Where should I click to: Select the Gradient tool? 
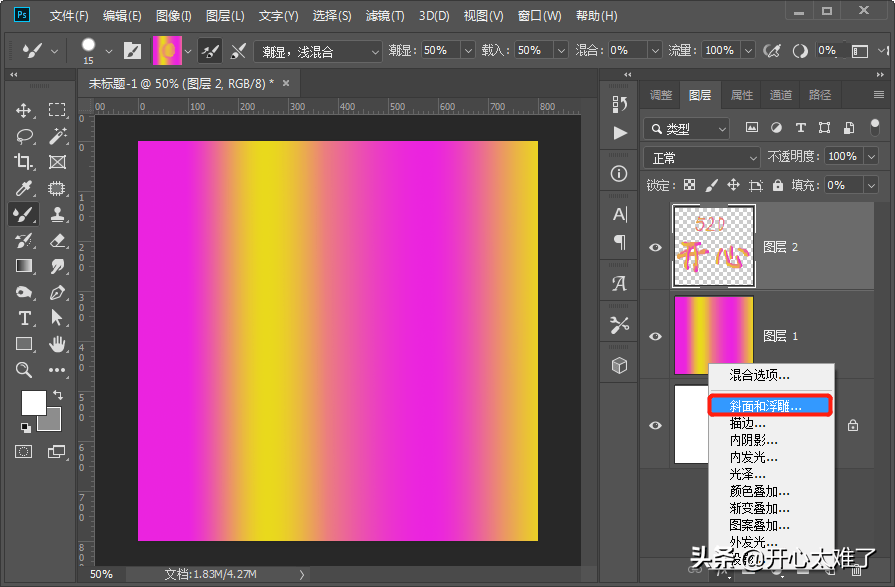coord(24,266)
